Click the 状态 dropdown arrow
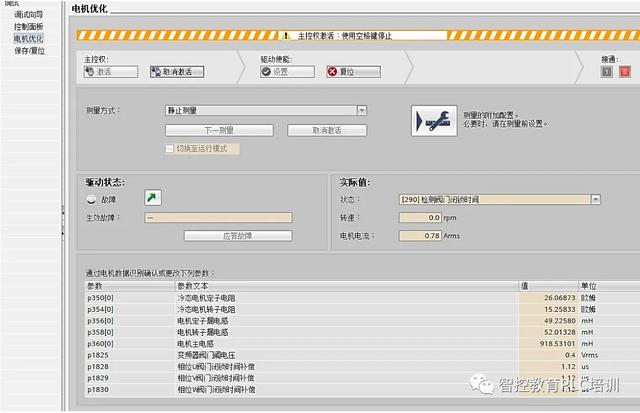This screenshot has height=413, width=640. pos(596,200)
